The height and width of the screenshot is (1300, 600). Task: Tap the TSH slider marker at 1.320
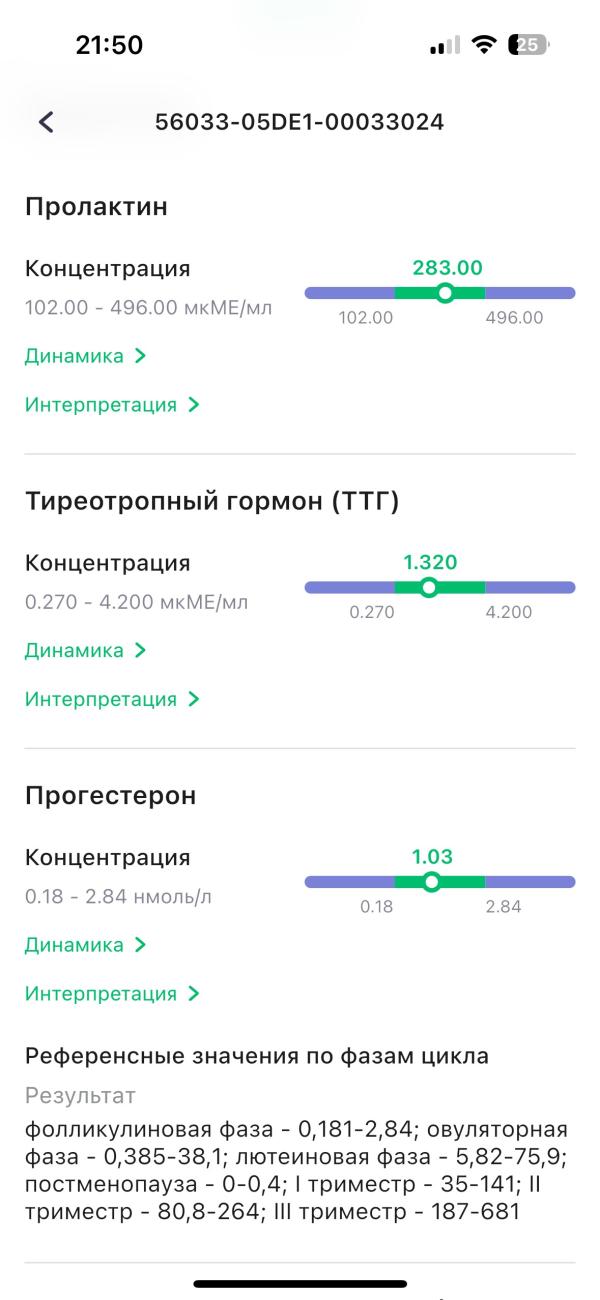(429, 587)
